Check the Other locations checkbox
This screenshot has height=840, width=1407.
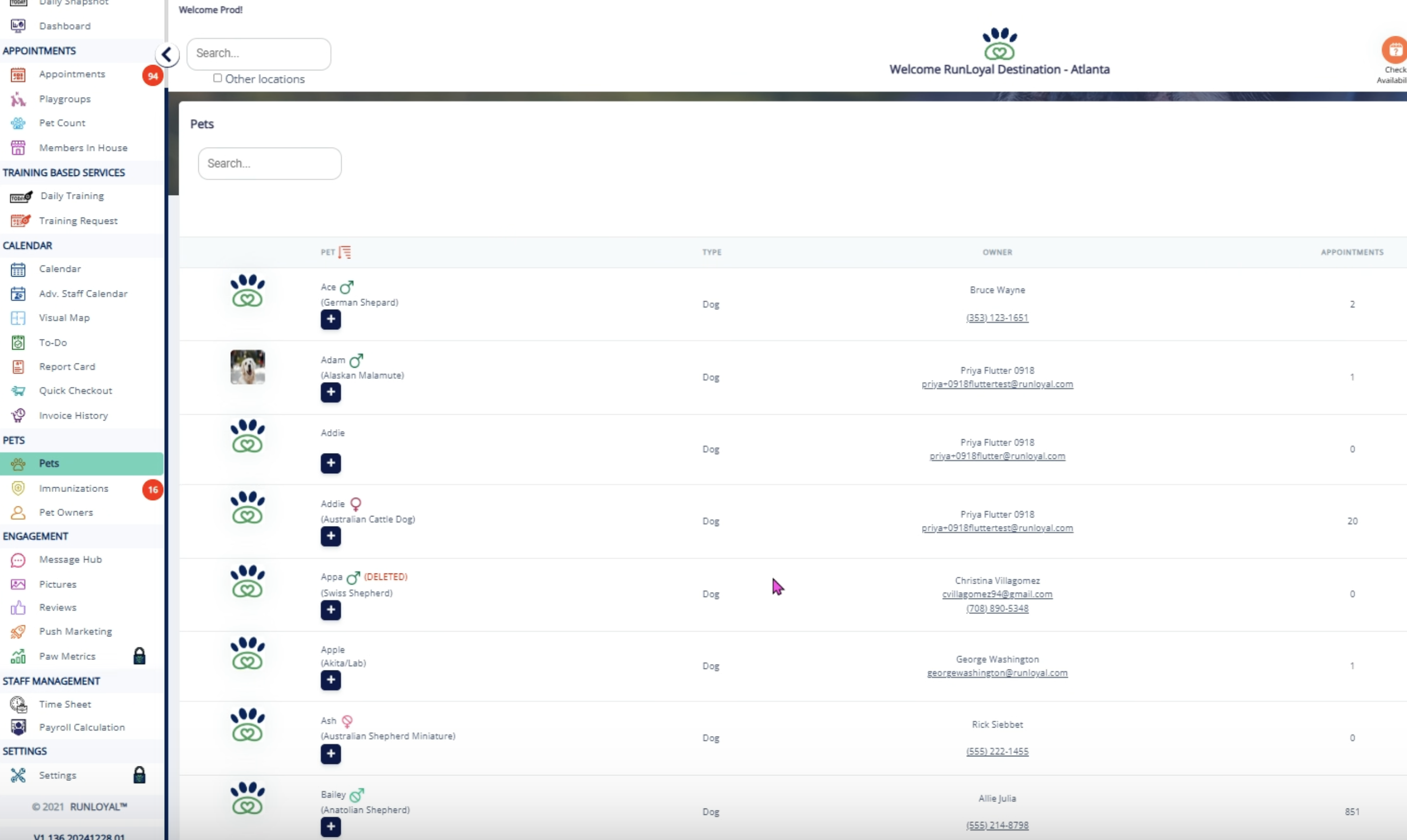pyautogui.click(x=217, y=78)
